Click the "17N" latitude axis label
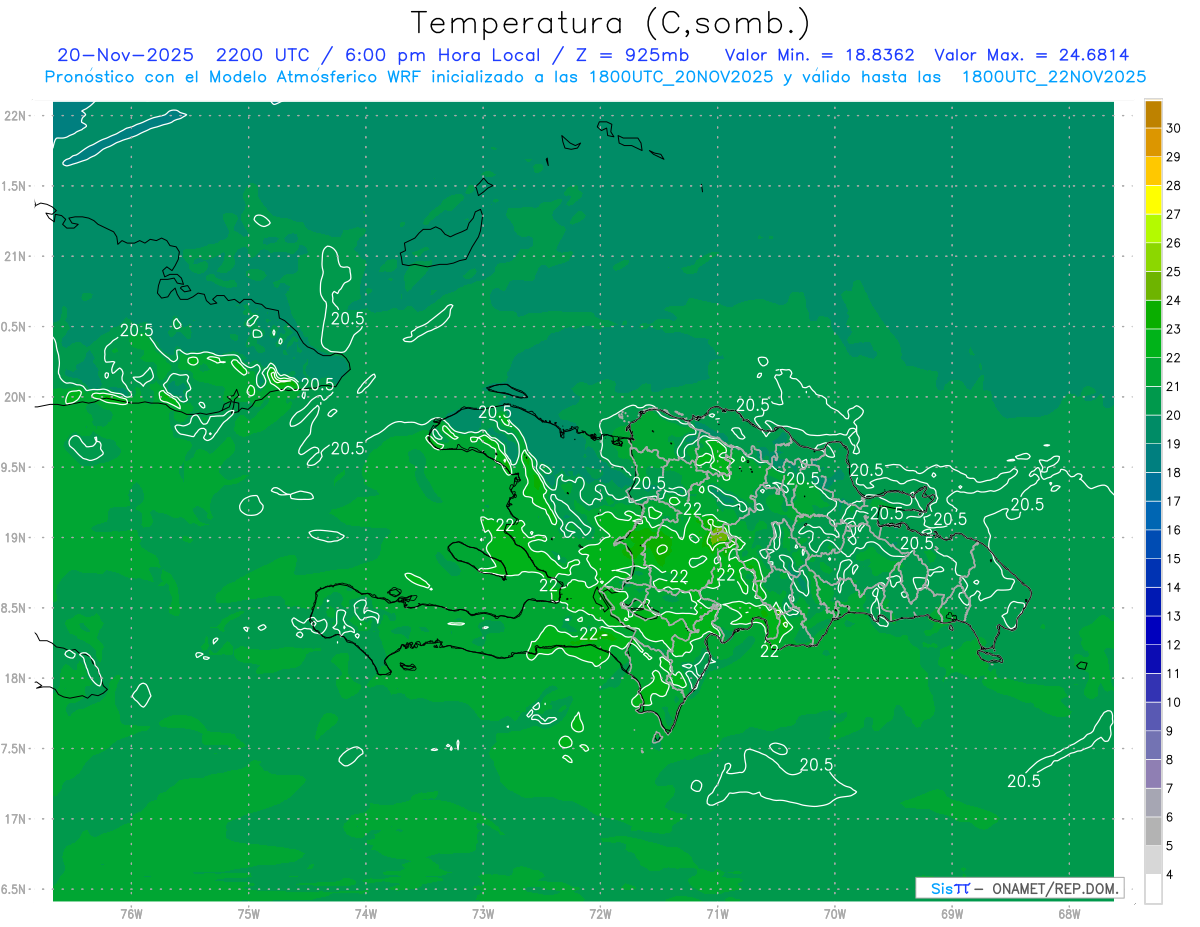This screenshot has height=927, width=1200. [13, 819]
